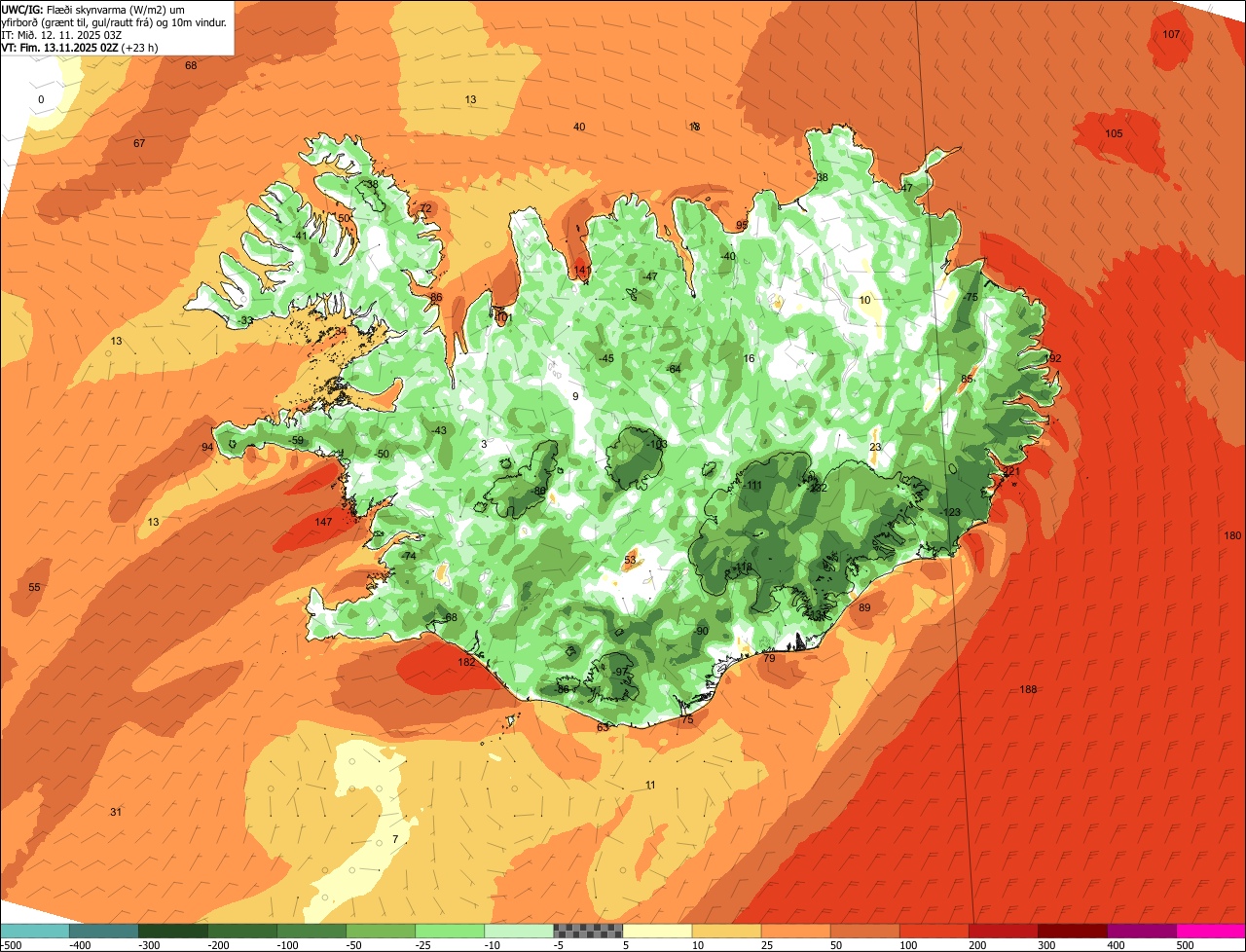This screenshot has width=1246, height=952.
Task: Click the value -97 on the southern glacier
Action: [x=620, y=672]
